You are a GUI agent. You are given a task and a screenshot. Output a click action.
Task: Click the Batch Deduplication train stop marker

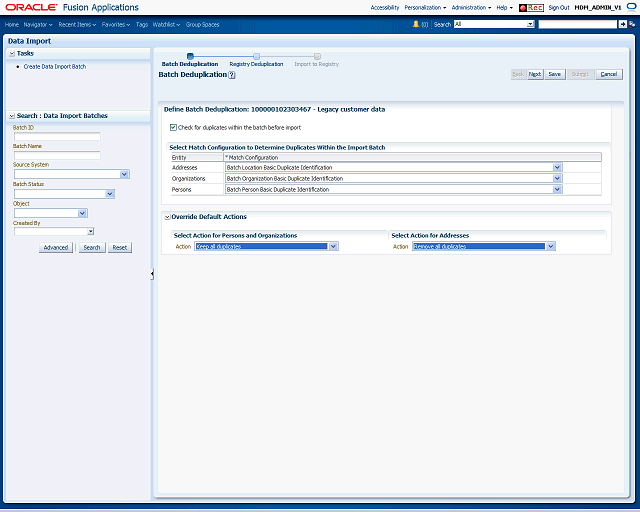pos(190,56)
